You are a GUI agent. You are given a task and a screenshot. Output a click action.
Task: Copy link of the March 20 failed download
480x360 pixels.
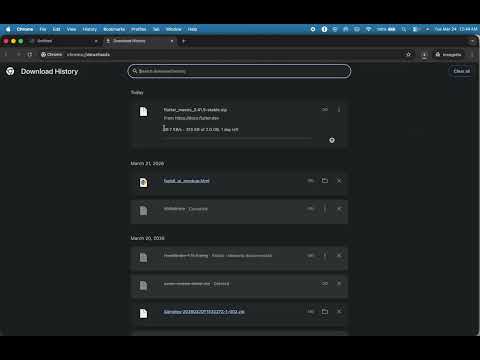311,256
